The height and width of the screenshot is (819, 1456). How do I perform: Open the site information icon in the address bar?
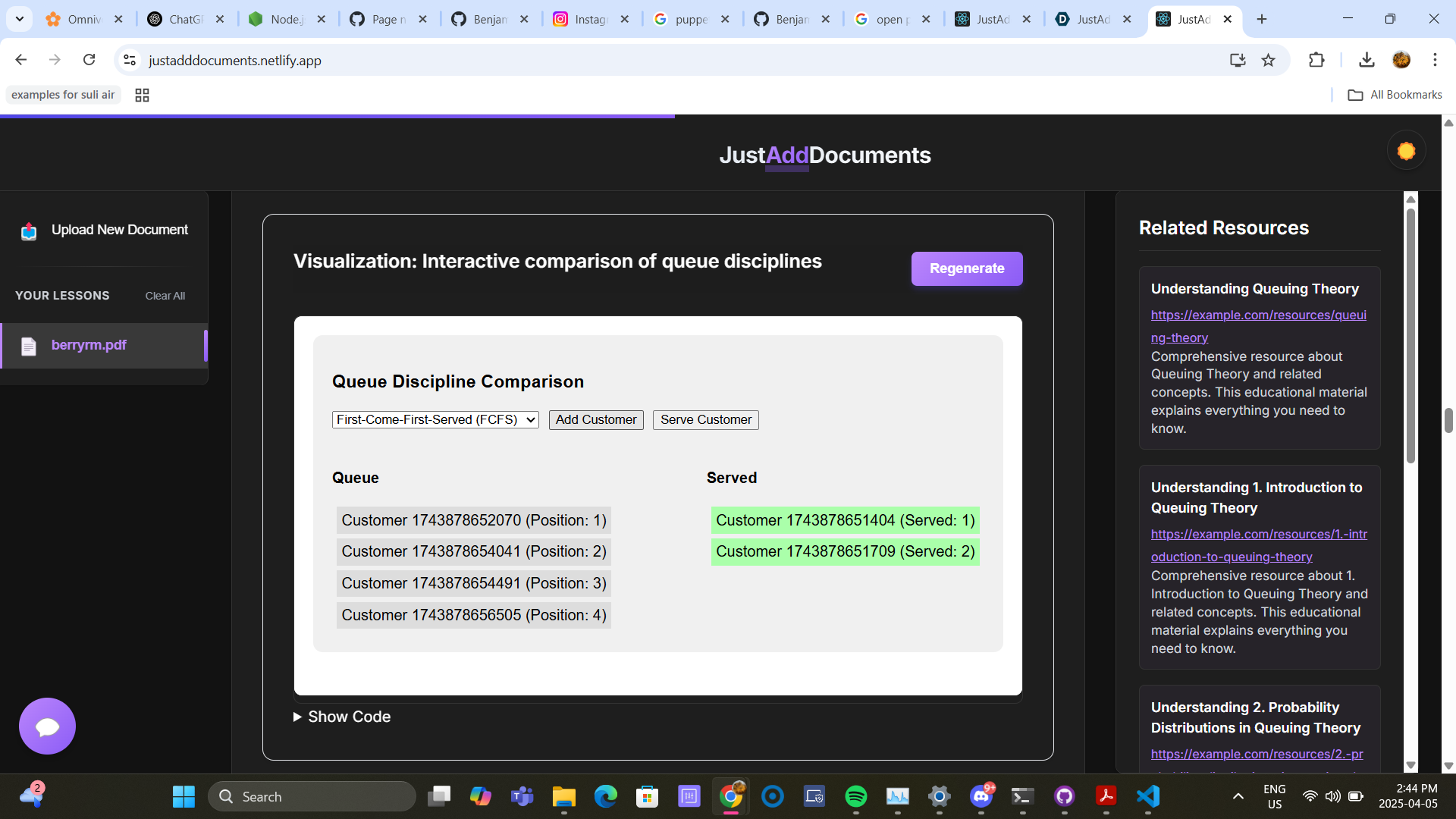130,60
